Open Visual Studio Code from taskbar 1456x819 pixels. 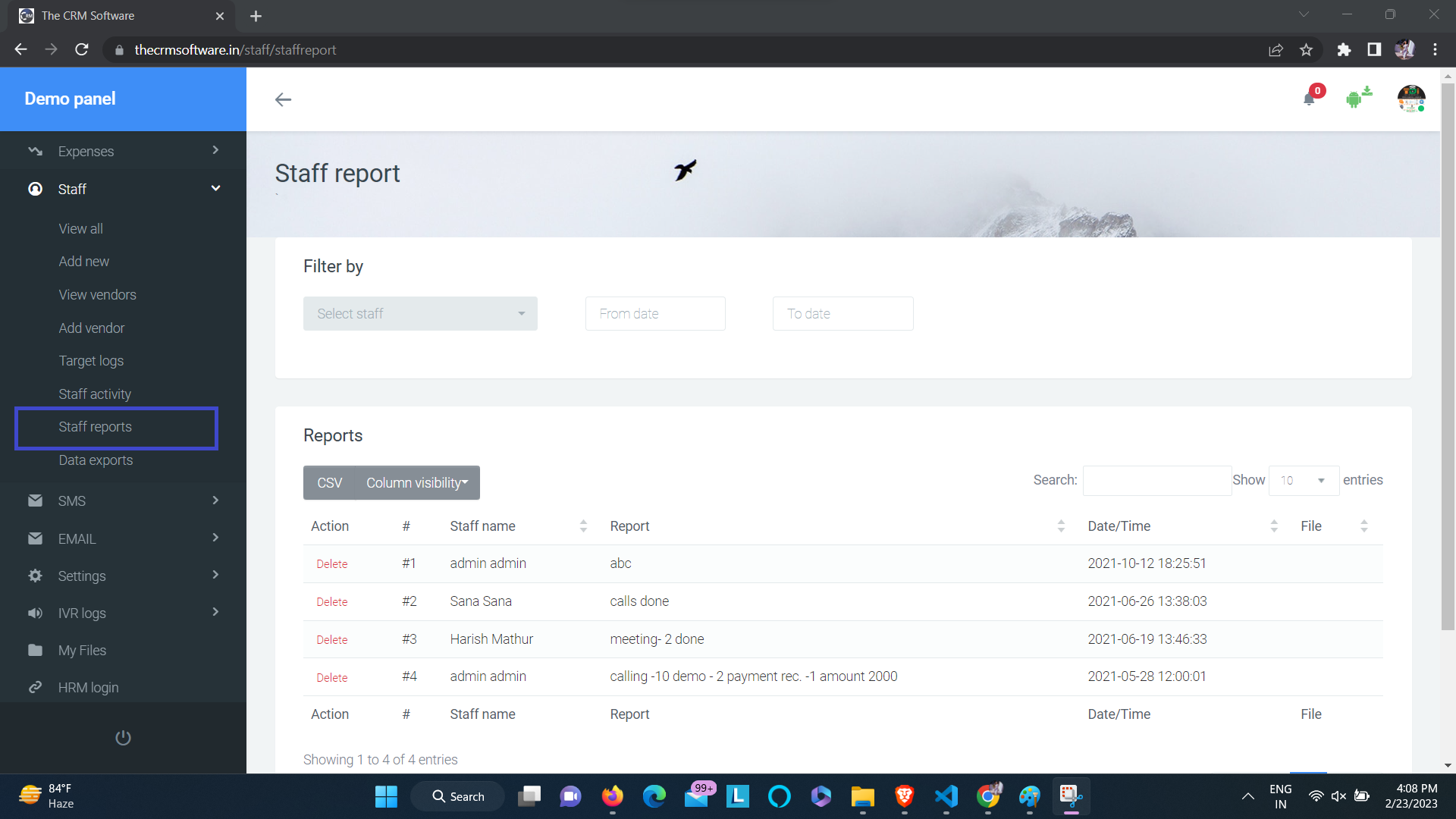(x=946, y=796)
